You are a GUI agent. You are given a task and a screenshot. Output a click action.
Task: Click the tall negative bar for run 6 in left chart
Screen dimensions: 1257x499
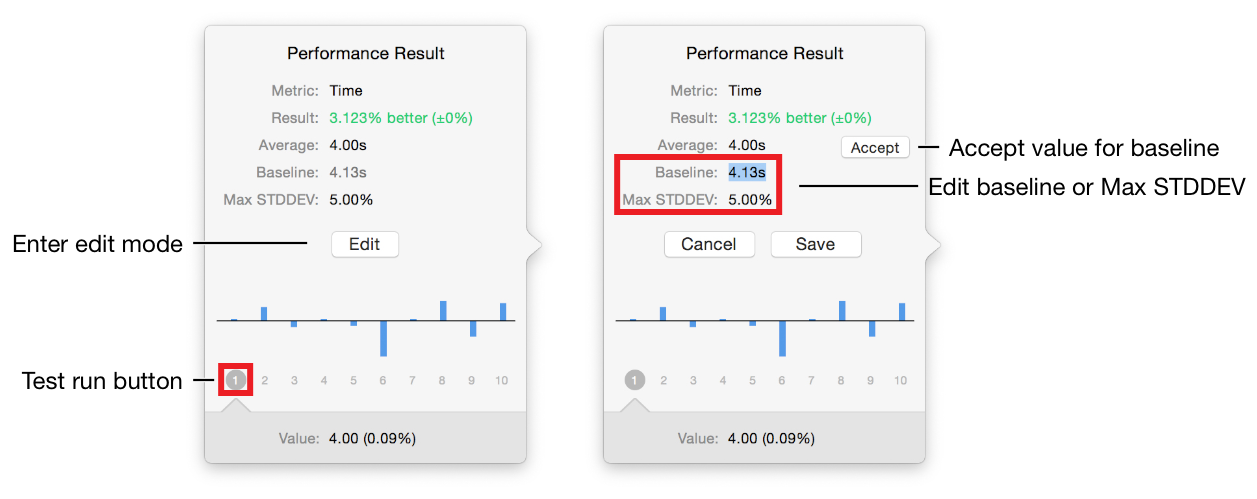383,338
